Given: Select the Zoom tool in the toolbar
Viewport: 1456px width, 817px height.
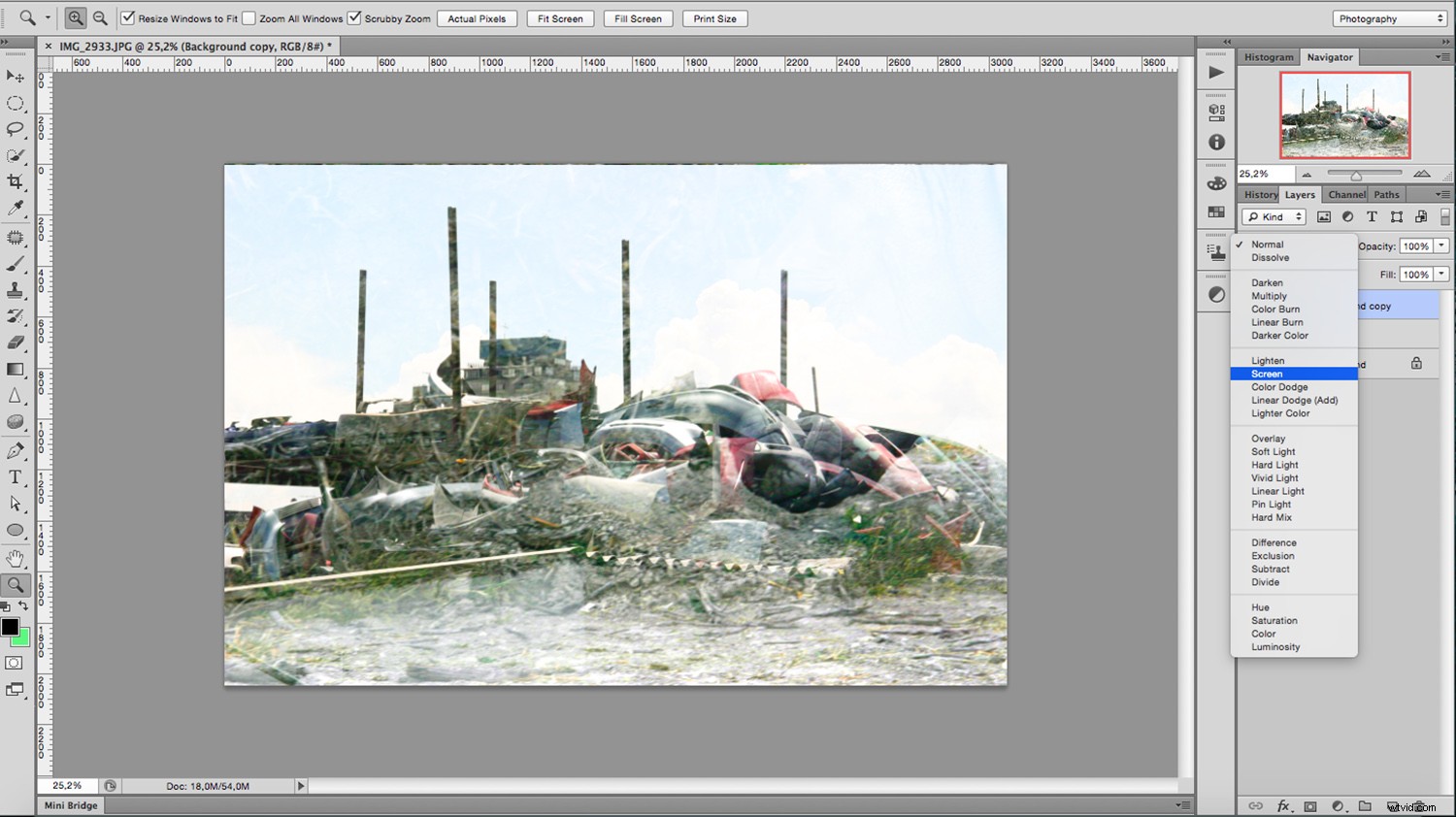Looking at the screenshot, I should 16,585.
